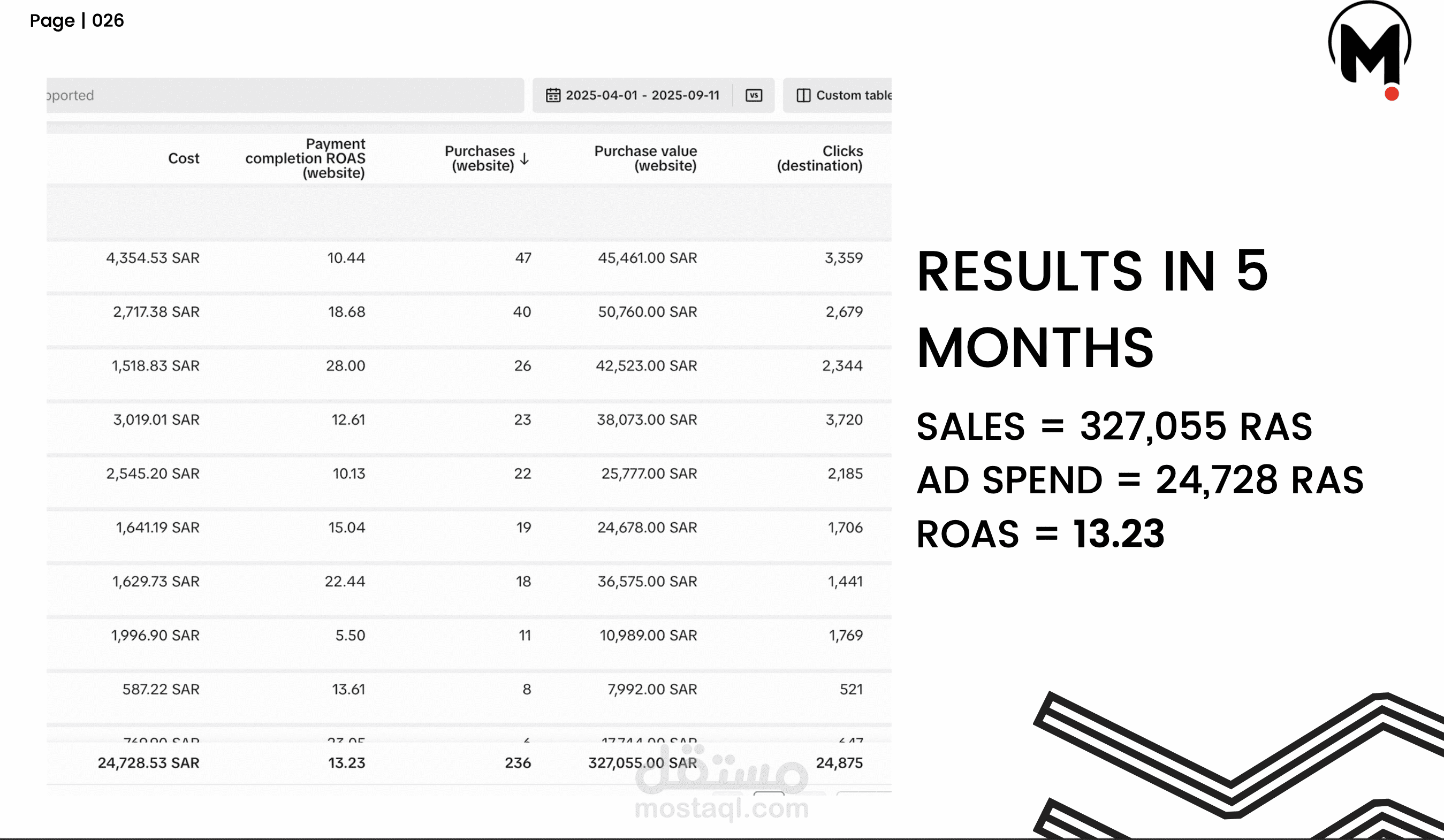
Task: Open the Custom table columns icon
Action: pos(803,95)
